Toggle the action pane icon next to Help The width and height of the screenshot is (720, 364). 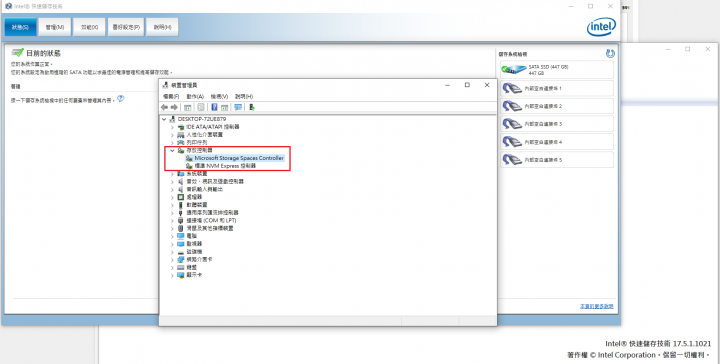pos(224,107)
